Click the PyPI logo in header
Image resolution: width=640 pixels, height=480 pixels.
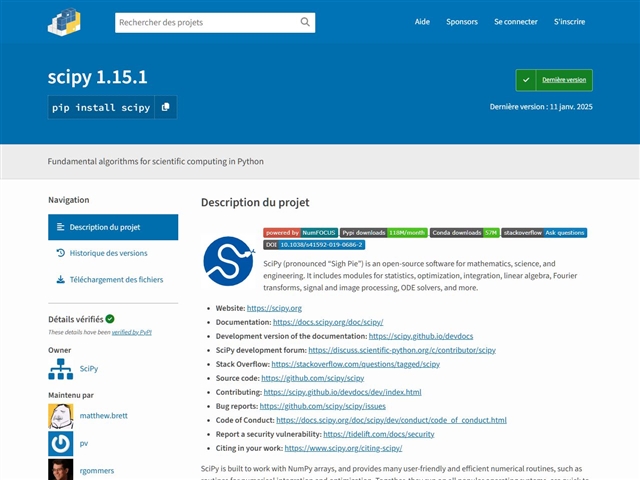click(x=64, y=22)
